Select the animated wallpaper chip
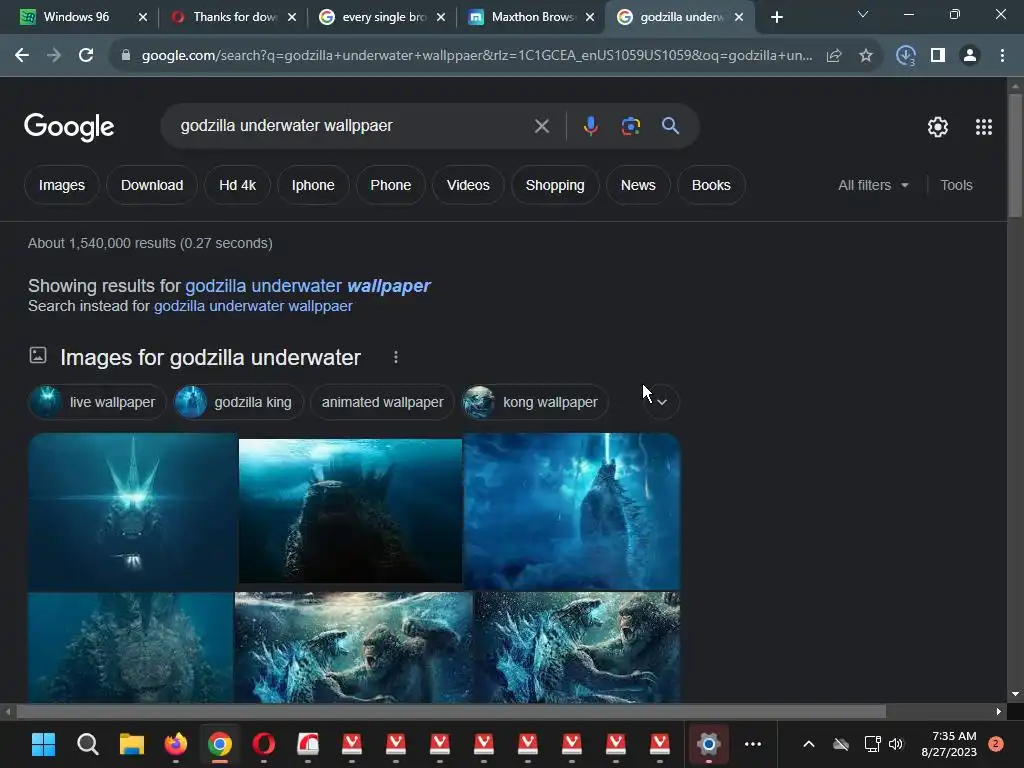The height and width of the screenshot is (768, 1024). pos(383,402)
